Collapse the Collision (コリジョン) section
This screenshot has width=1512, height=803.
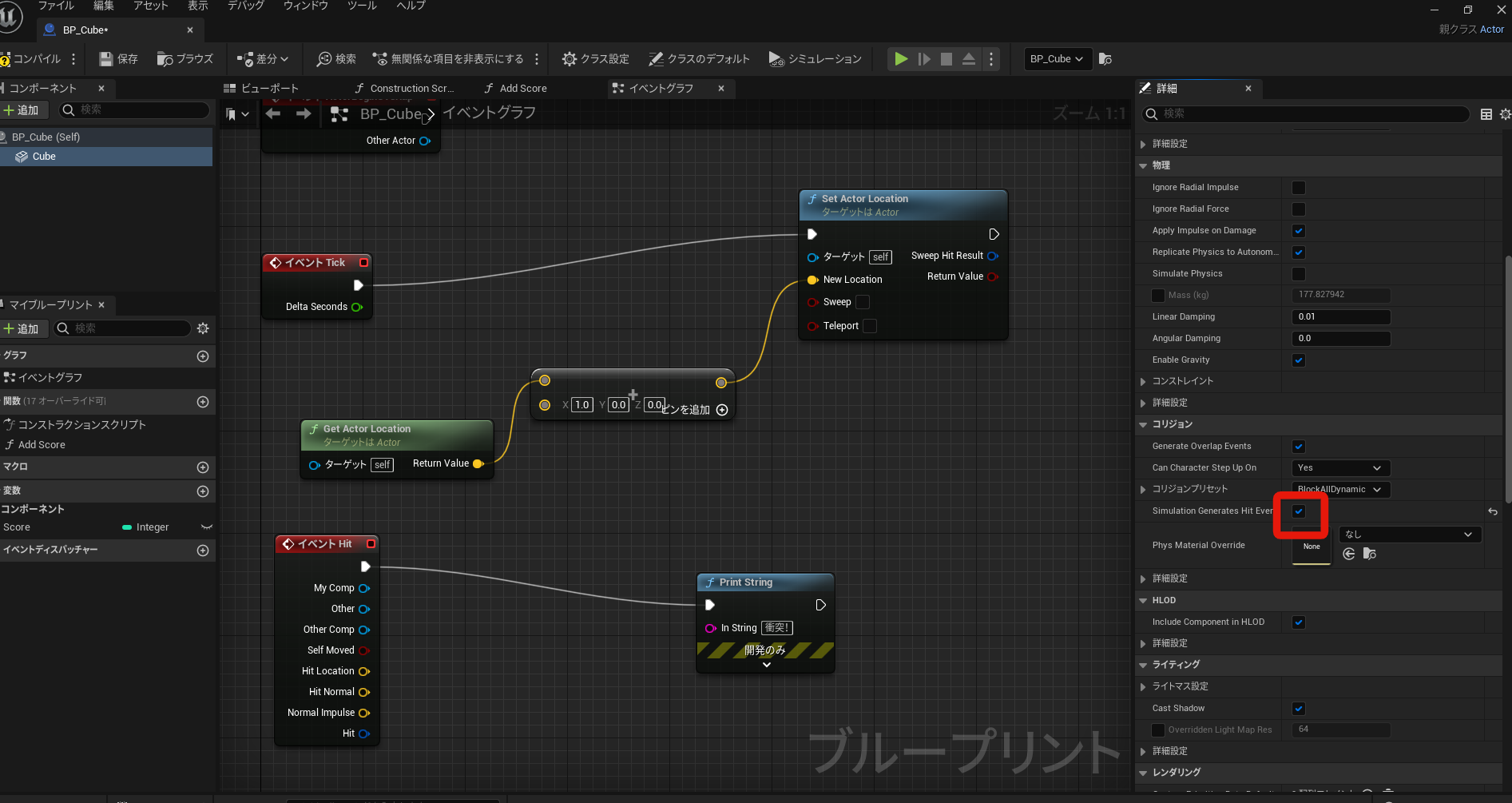click(x=1143, y=424)
